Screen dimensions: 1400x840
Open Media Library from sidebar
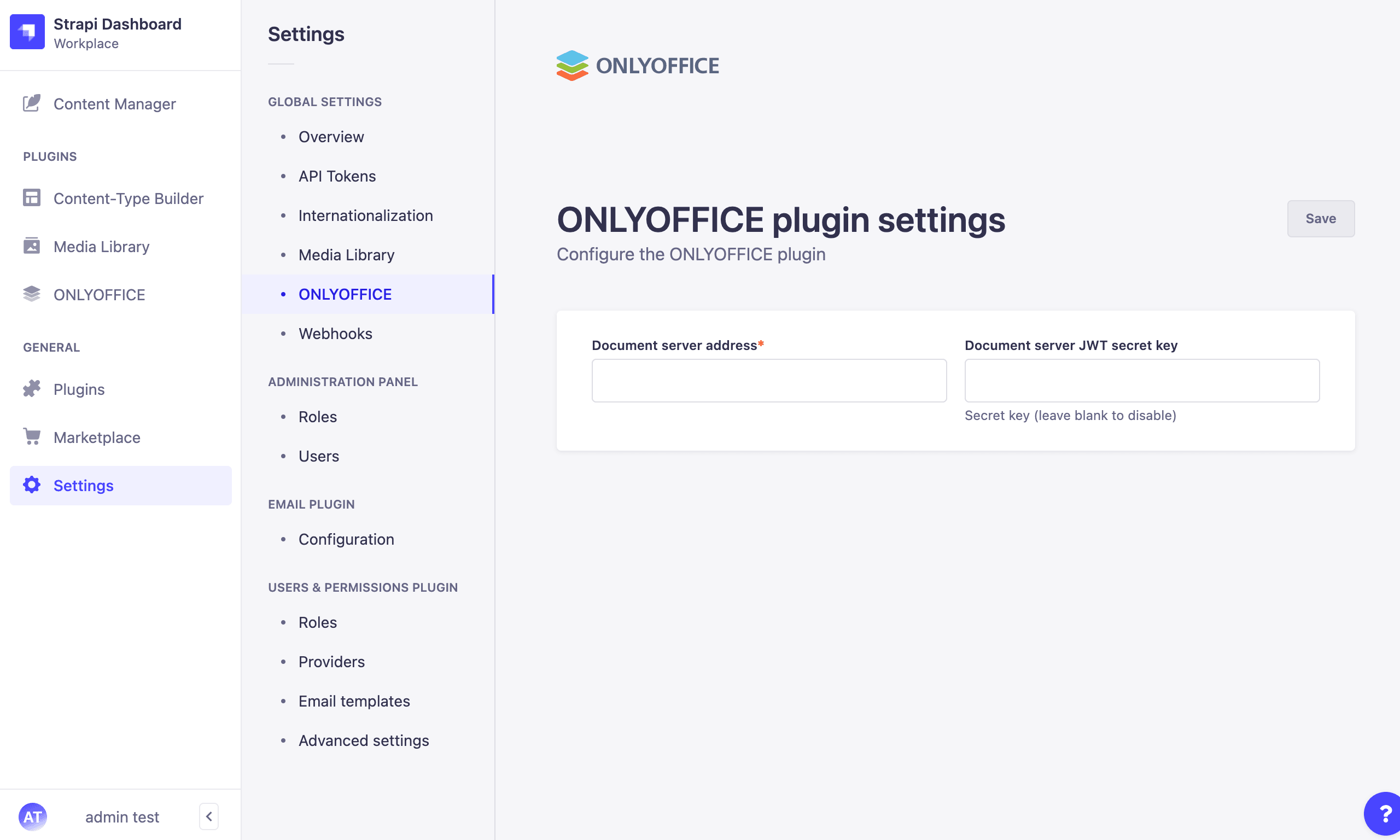(x=102, y=246)
